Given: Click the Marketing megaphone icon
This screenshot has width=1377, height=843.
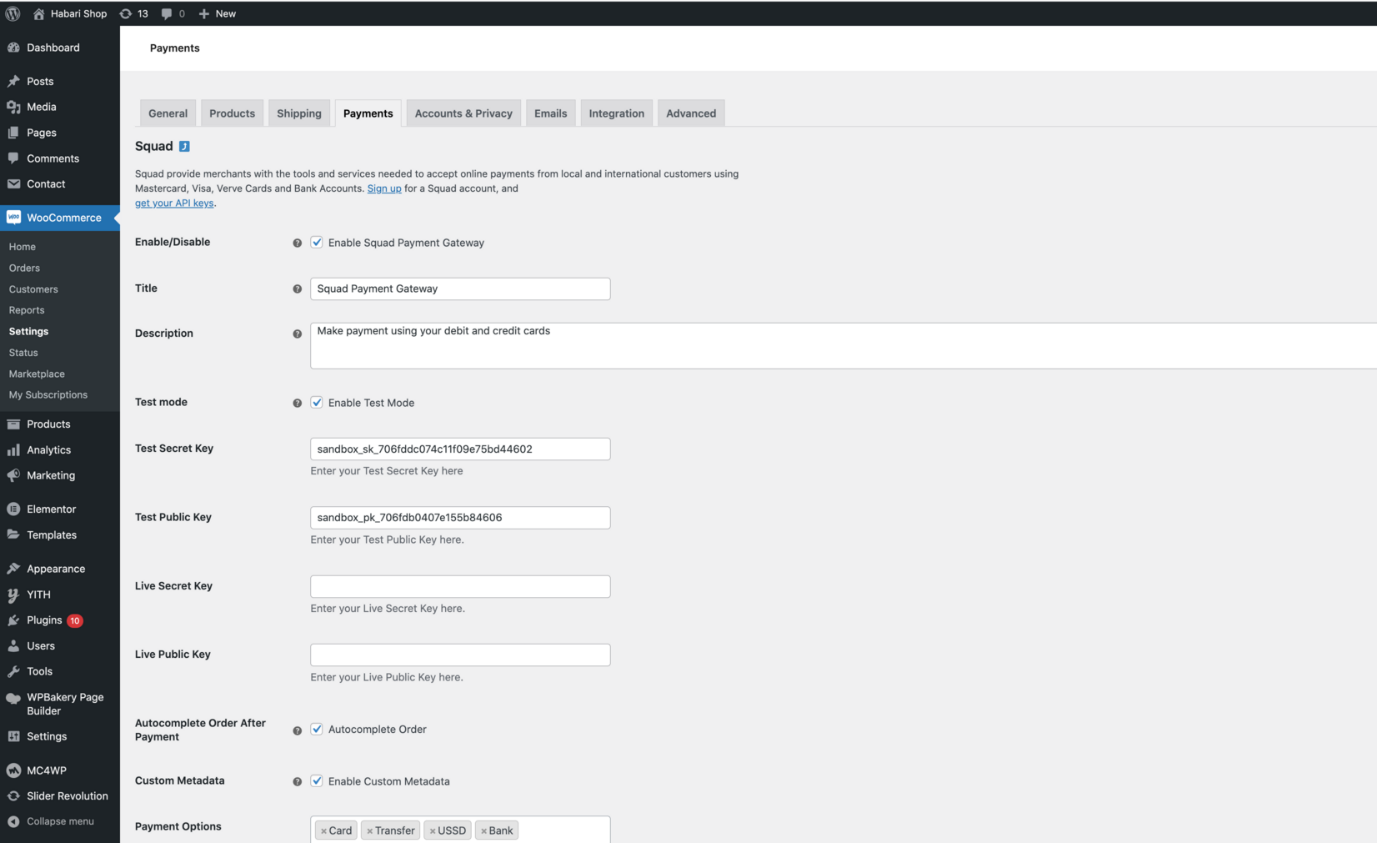Looking at the screenshot, I should (13, 475).
